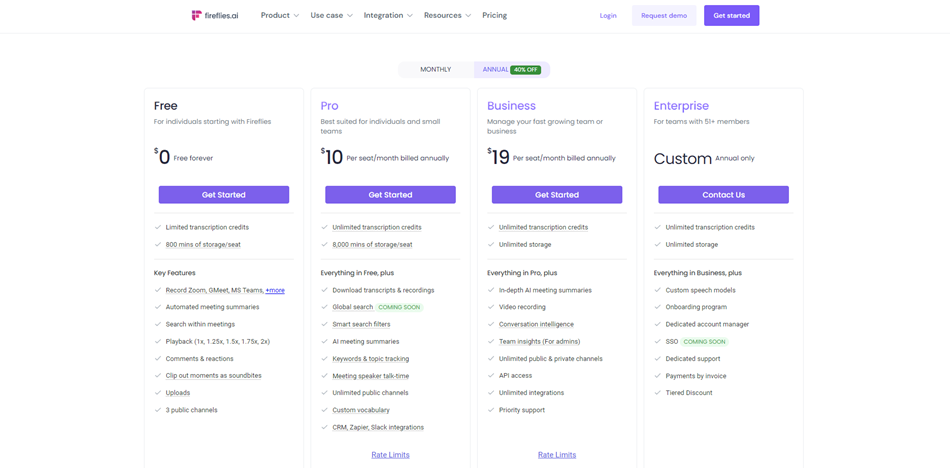Switch billing to Monthly
950x468 pixels.
(435, 70)
